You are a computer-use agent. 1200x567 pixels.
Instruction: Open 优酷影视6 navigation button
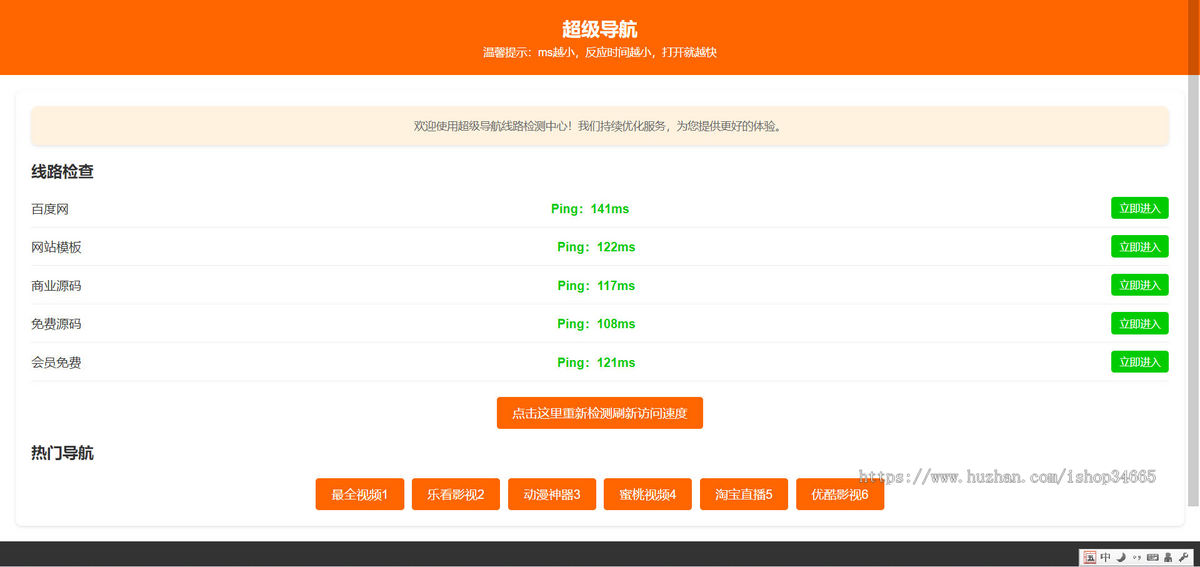click(x=840, y=494)
